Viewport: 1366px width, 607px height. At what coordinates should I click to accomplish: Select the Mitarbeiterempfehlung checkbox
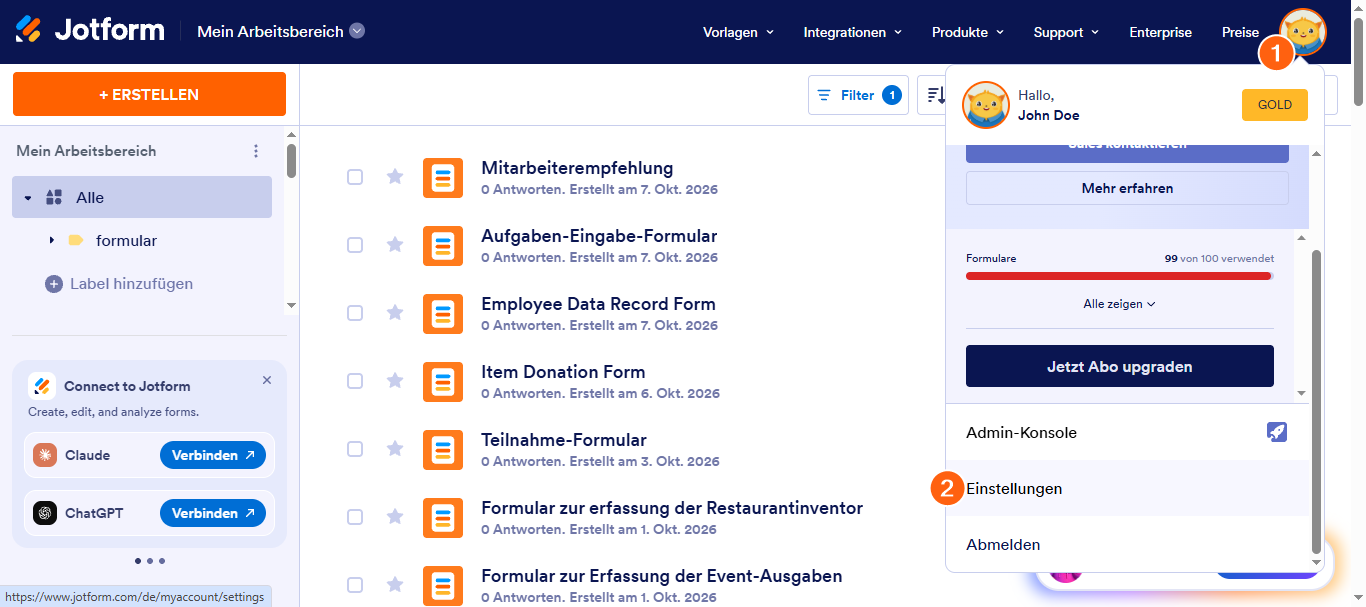(x=355, y=177)
